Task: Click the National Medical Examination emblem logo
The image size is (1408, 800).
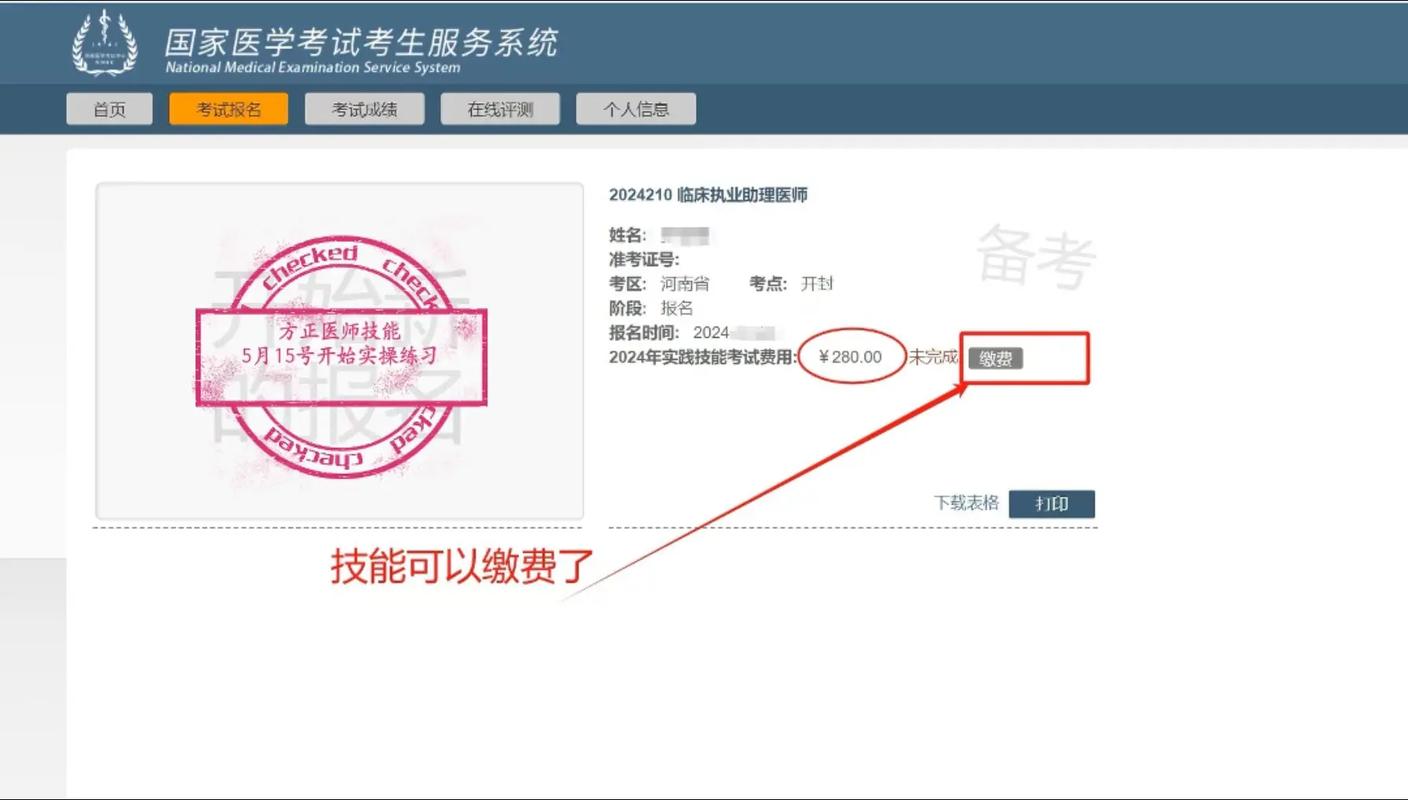Action: point(103,44)
